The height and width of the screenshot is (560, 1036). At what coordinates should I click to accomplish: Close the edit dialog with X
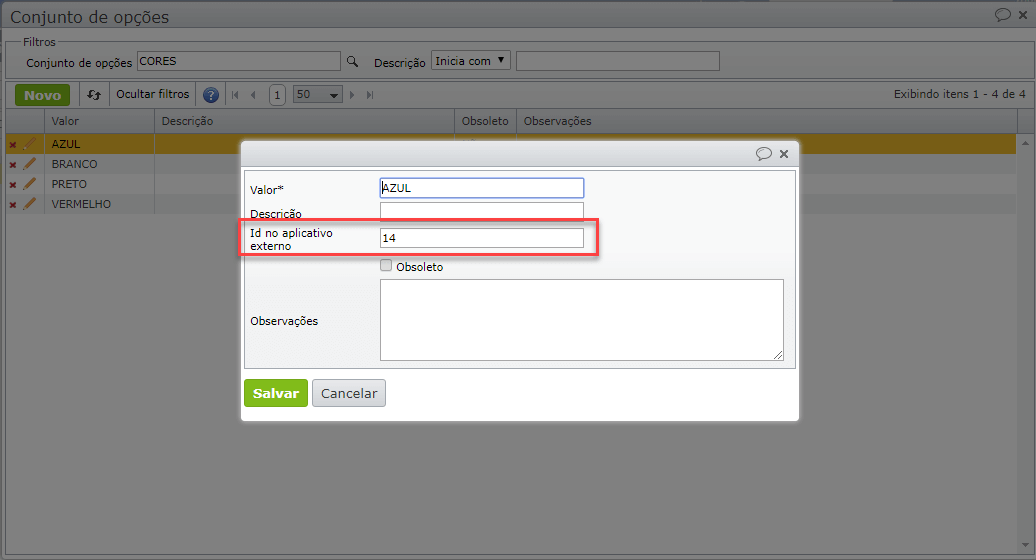[784, 154]
